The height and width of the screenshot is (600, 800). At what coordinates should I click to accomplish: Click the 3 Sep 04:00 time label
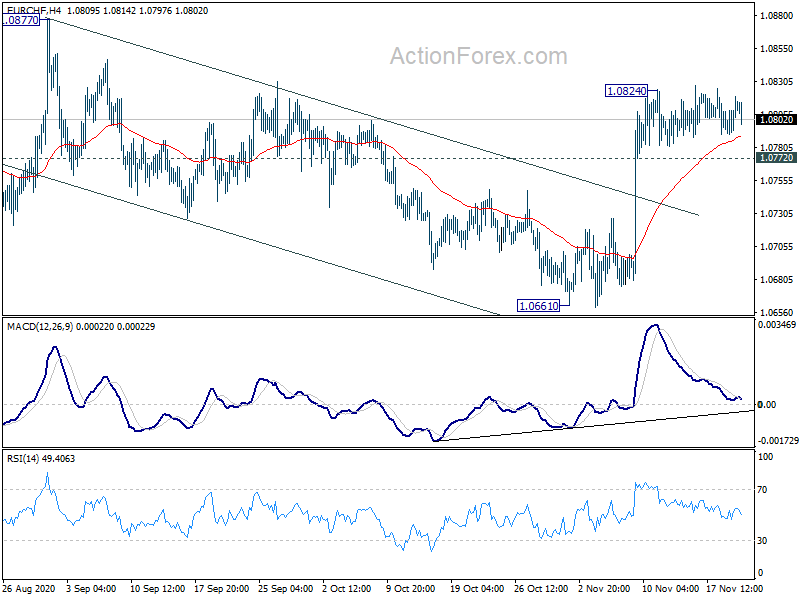92,588
